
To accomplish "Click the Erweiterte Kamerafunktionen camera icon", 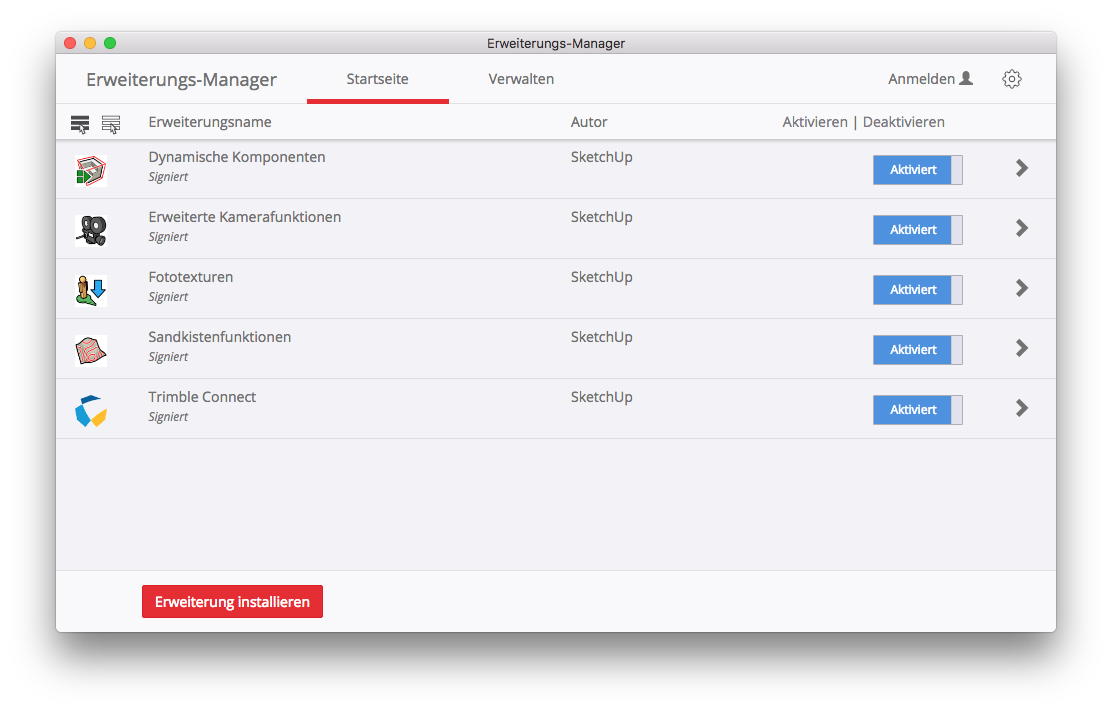I will (91, 230).
